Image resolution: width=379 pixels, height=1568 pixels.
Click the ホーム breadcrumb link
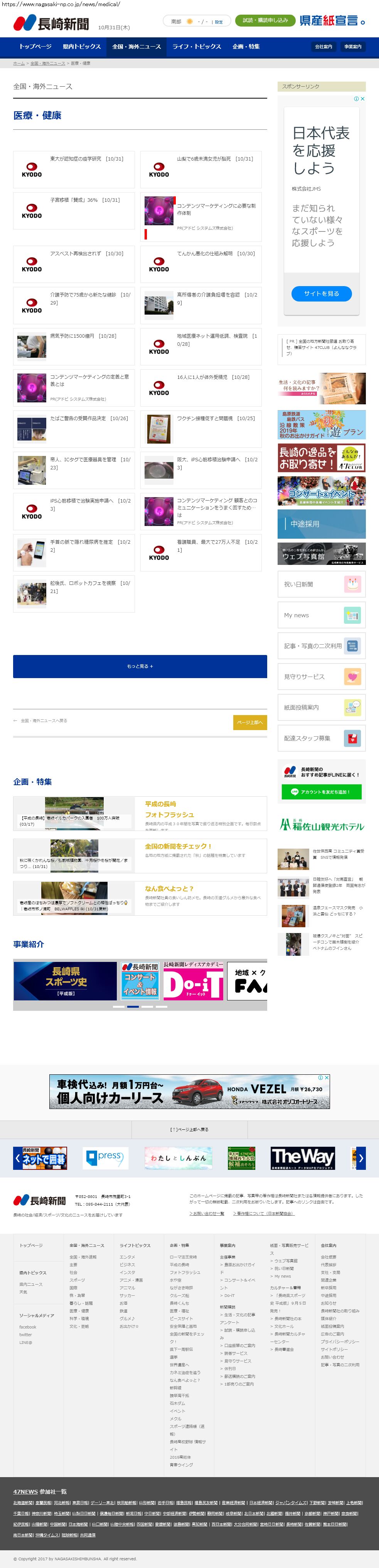click(x=19, y=63)
